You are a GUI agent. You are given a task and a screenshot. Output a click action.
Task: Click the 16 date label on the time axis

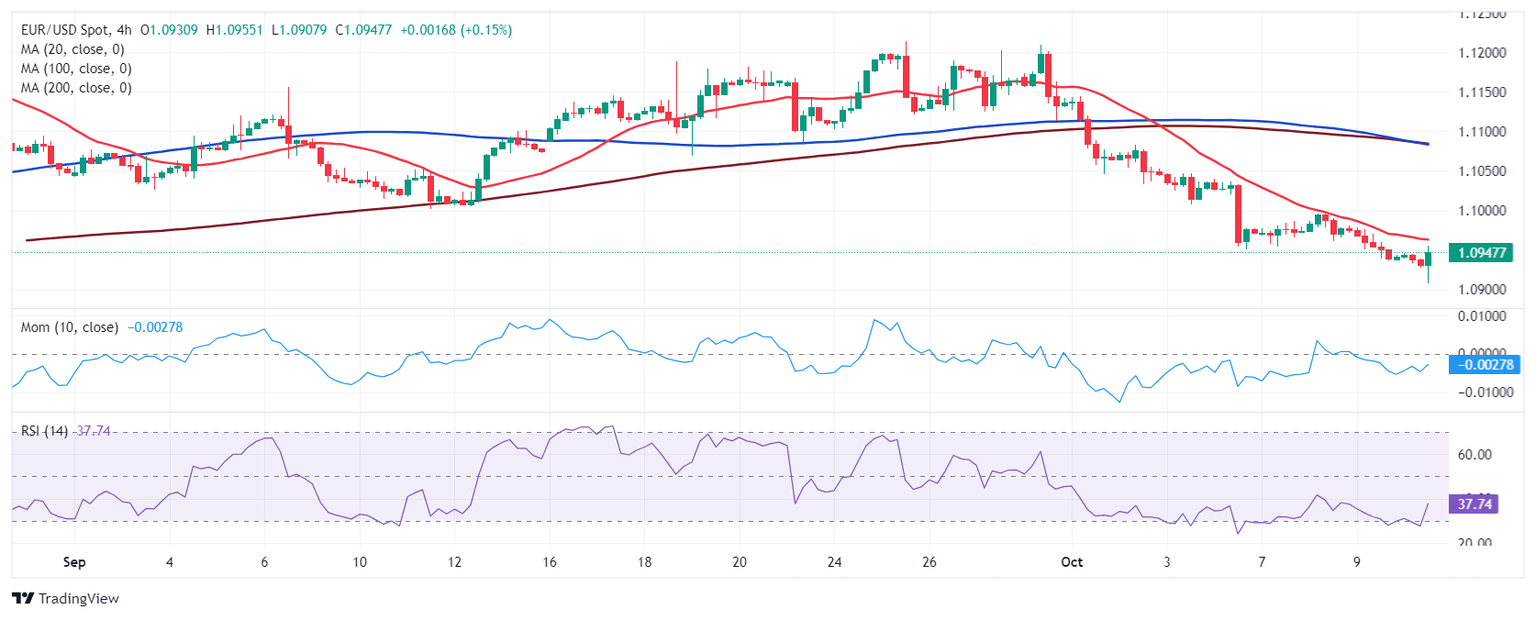(548, 562)
